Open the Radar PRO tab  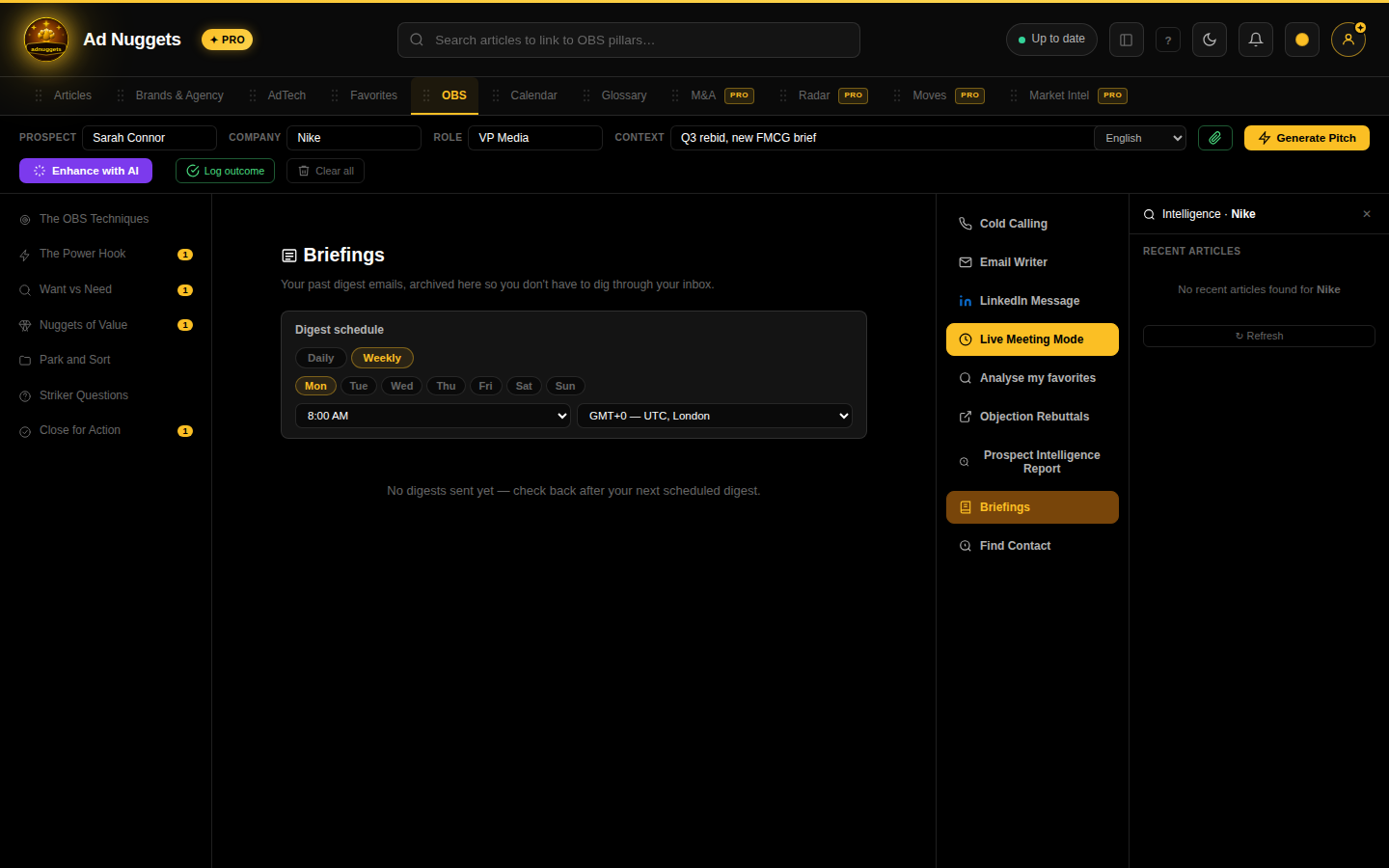coord(824,95)
